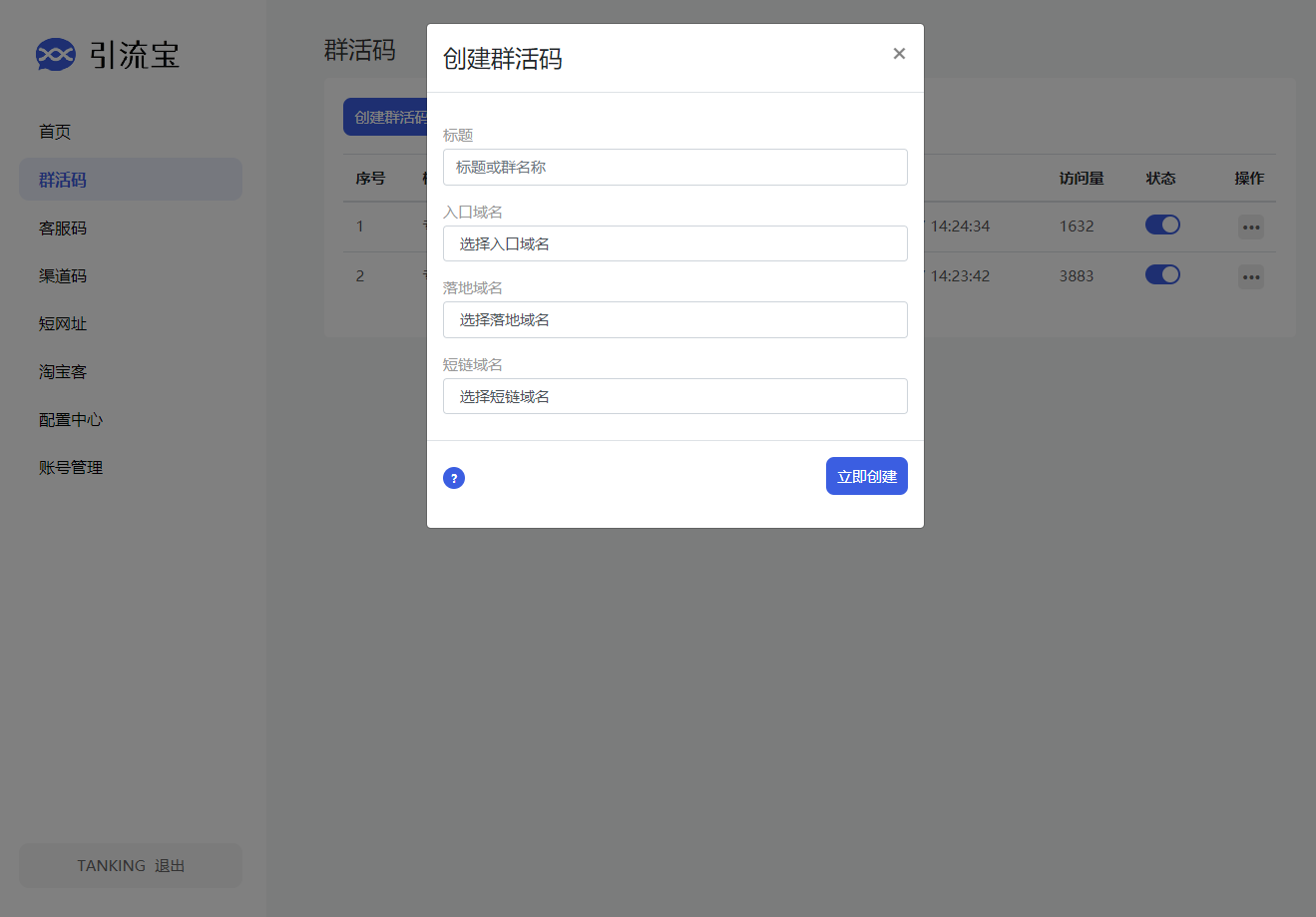The image size is (1316, 917).
Task: Click the 标题 input field
Action: click(x=674, y=167)
